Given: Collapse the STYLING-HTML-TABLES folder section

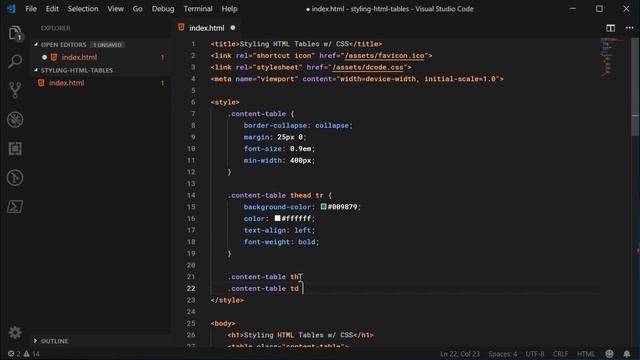Looking at the screenshot, I should [x=77, y=70].
